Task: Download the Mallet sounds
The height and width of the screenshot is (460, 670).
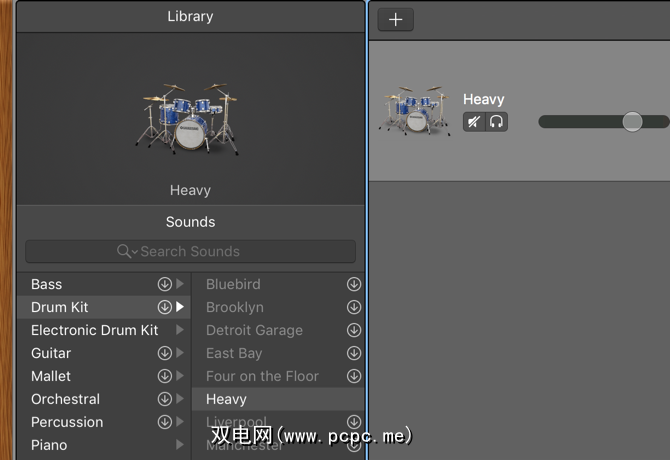Action: (164, 376)
